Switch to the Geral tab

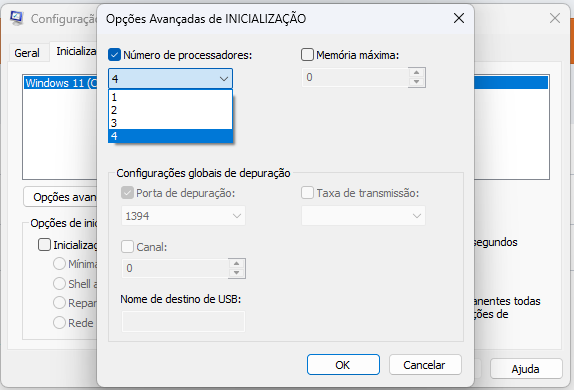coord(27,53)
